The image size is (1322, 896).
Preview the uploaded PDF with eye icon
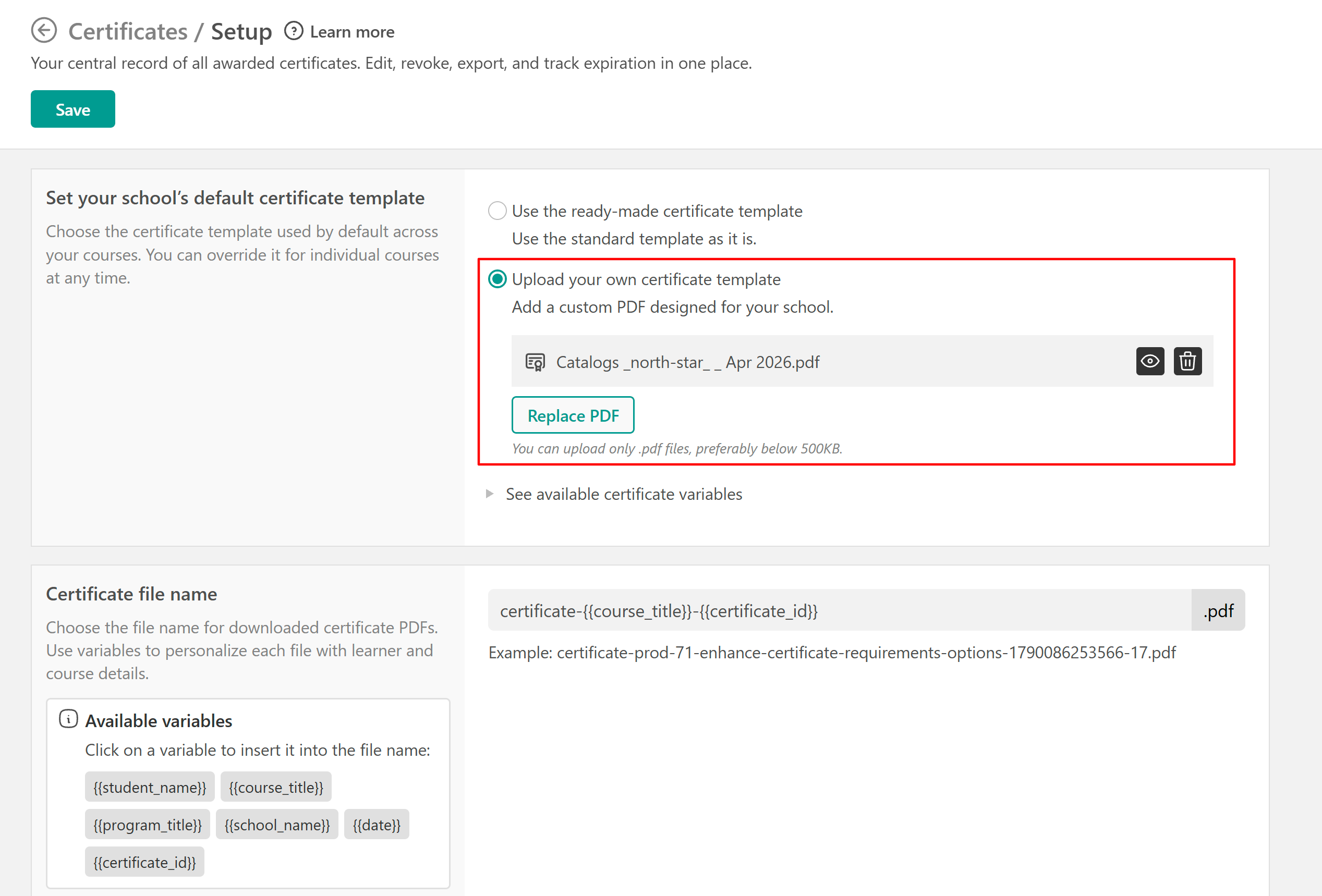[1149, 361]
